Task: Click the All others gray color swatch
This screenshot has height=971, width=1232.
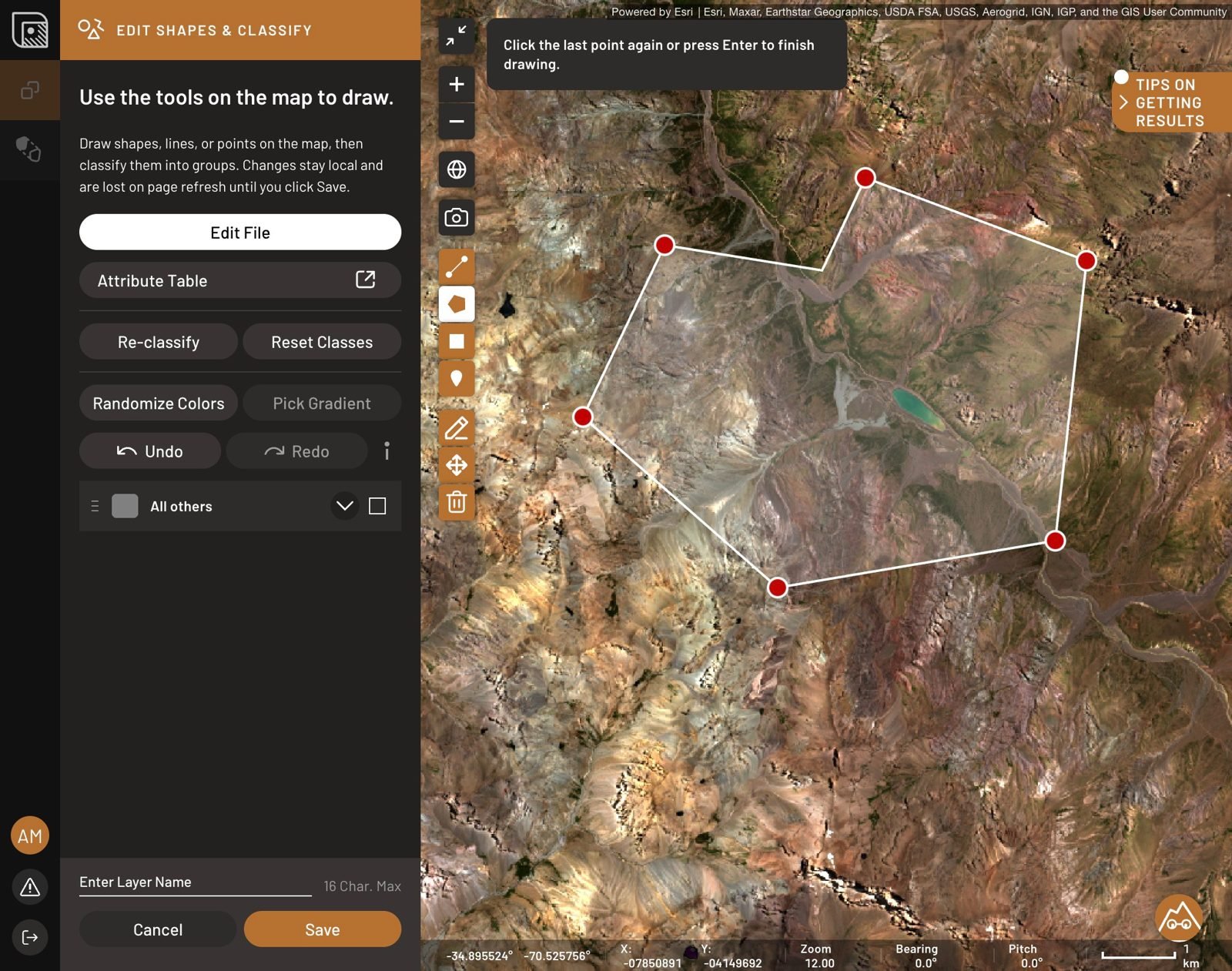Action: pyautogui.click(x=125, y=506)
